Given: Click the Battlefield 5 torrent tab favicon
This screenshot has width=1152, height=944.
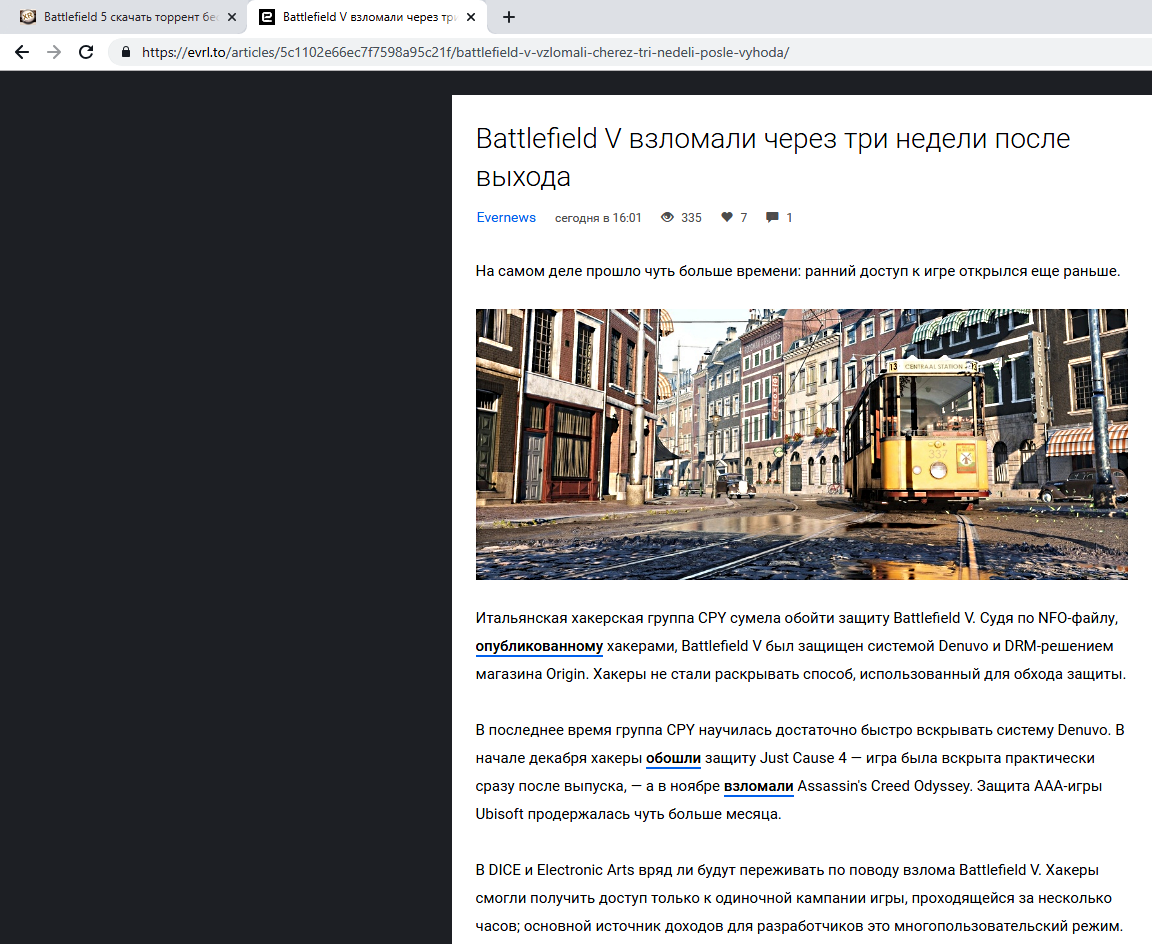Looking at the screenshot, I should click(x=28, y=17).
